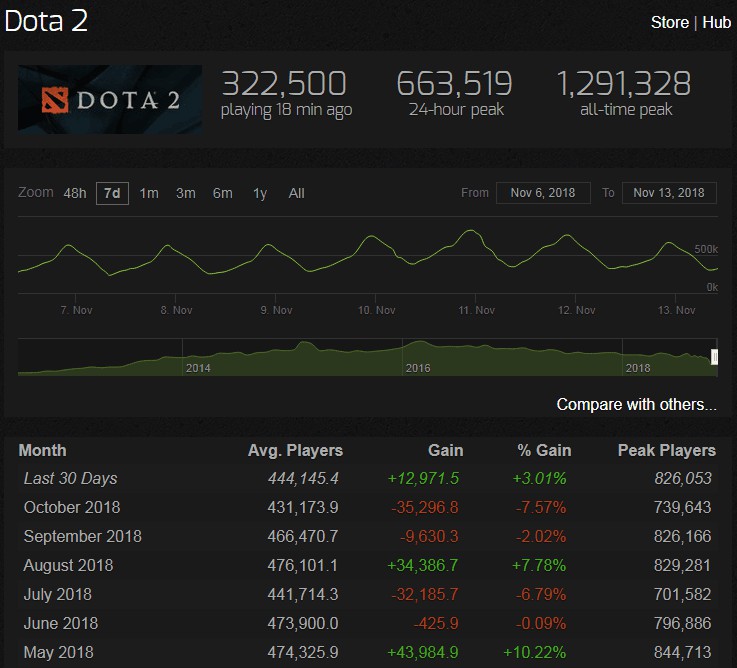Open the Store link
Screen dimensions: 737x668
coord(670,22)
